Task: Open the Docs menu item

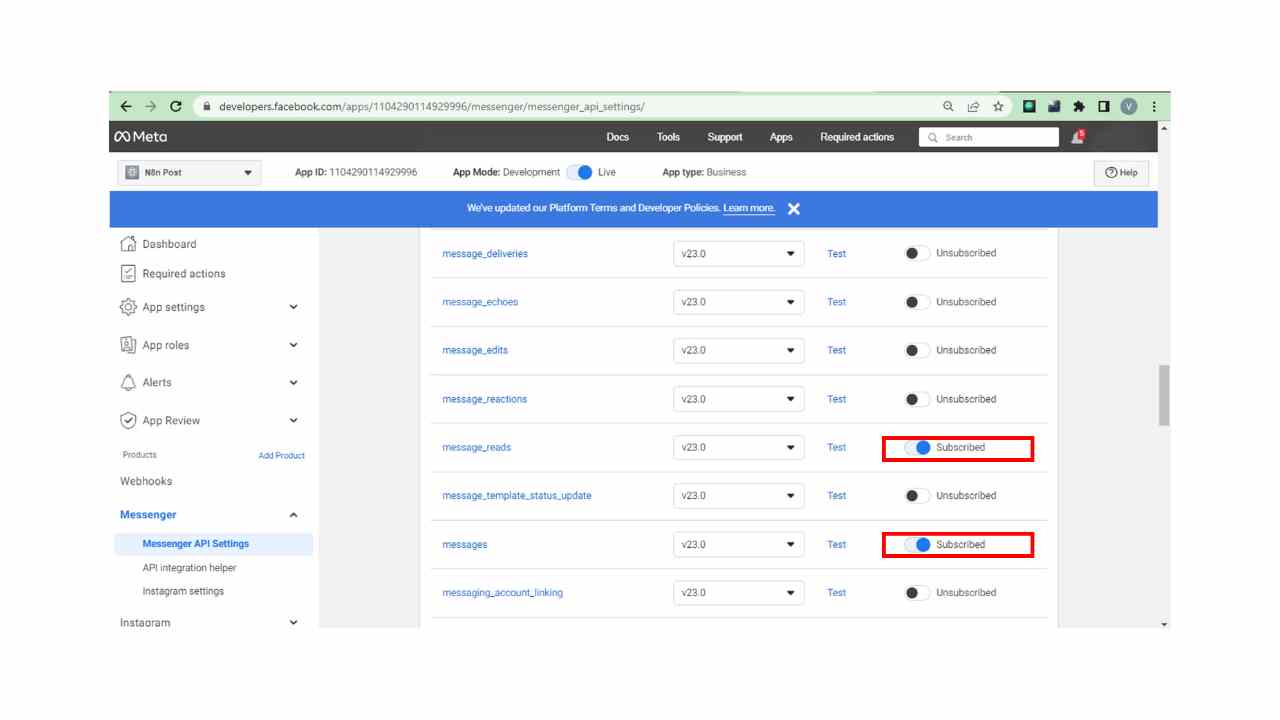Action: point(617,137)
